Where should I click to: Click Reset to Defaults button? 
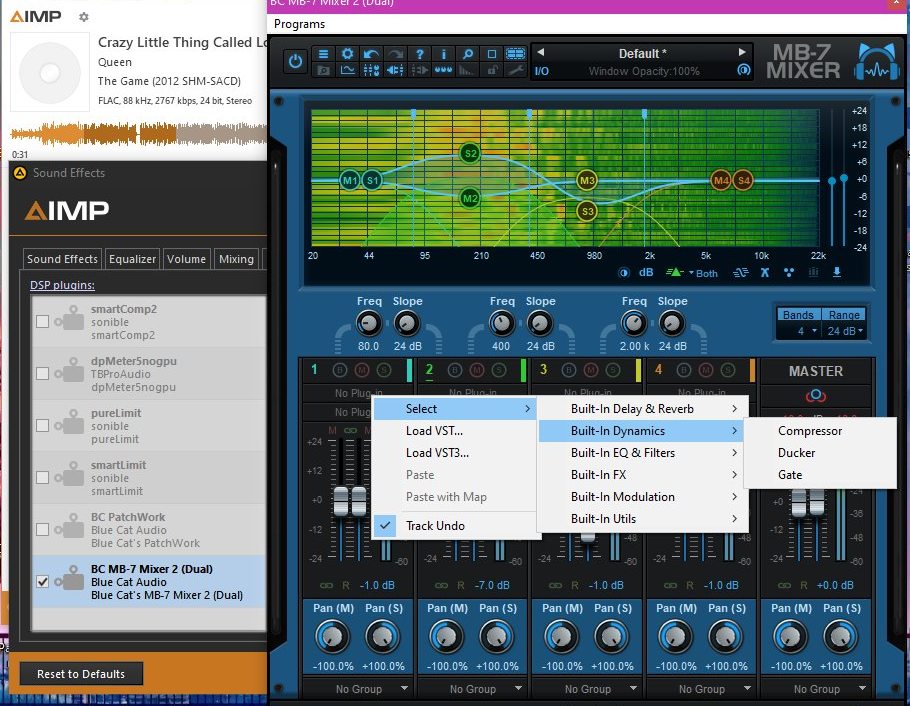[x=81, y=674]
